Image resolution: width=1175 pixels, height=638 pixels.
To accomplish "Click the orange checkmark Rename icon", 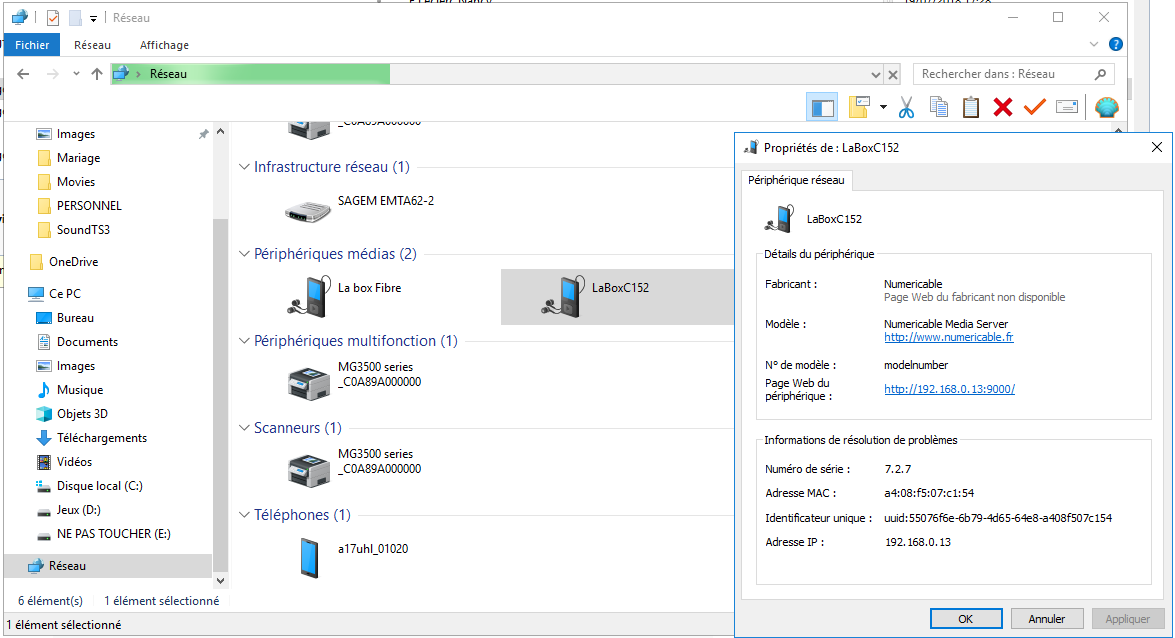I will (x=1034, y=107).
